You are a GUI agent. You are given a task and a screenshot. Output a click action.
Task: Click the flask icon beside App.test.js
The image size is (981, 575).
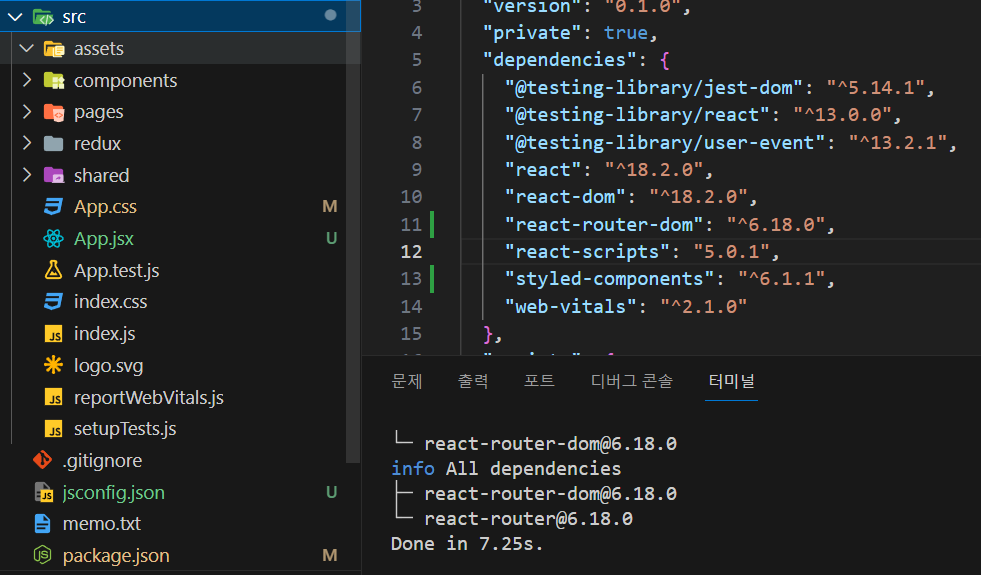53,270
